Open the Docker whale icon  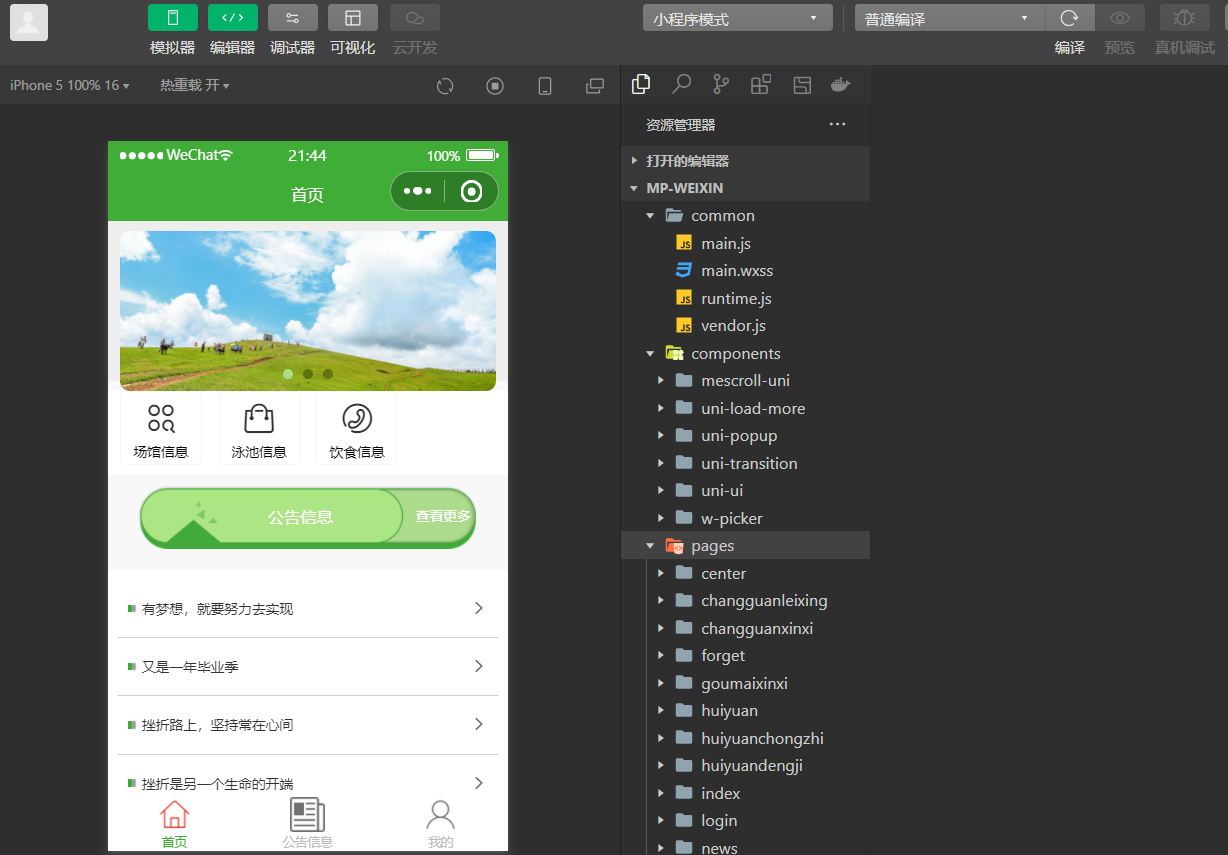point(841,85)
